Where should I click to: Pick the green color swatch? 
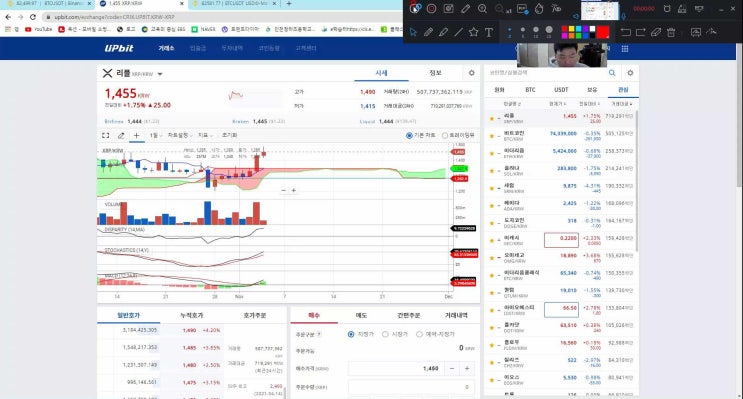tap(578, 36)
